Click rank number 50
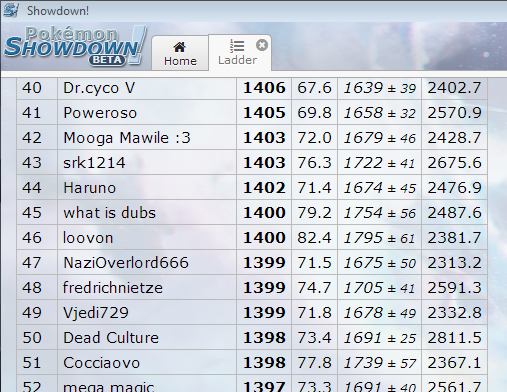The width and height of the screenshot is (507, 392). pos(32,338)
